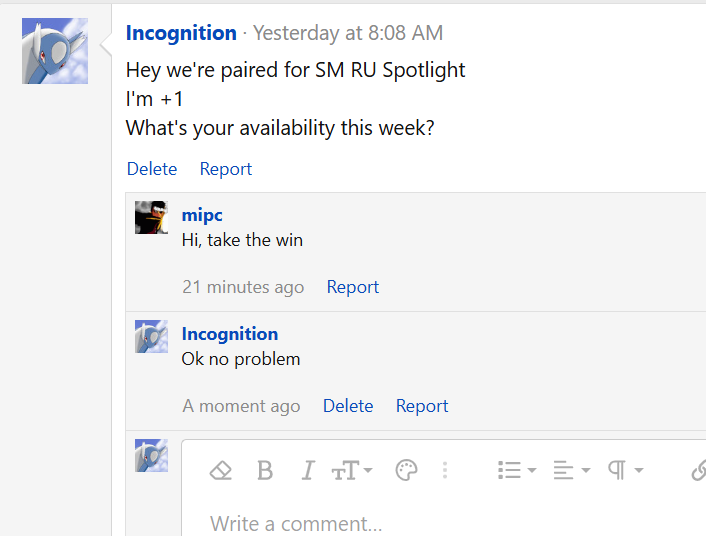The image size is (706, 536).
Task: Click mipc's avatar thumbnail
Action: [x=151, y=217]
